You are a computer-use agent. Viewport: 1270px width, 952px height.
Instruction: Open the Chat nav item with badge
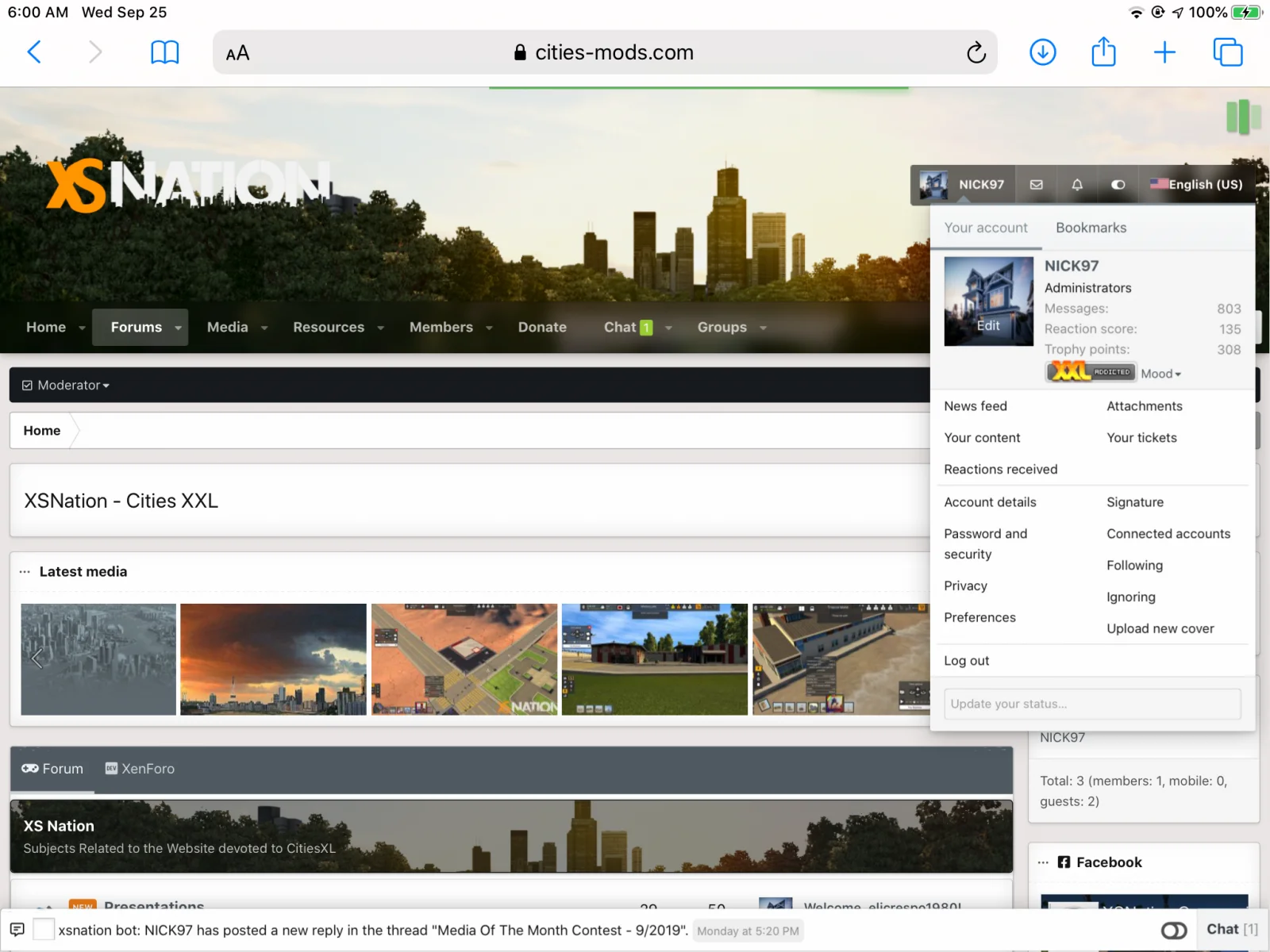click(628, 328)
